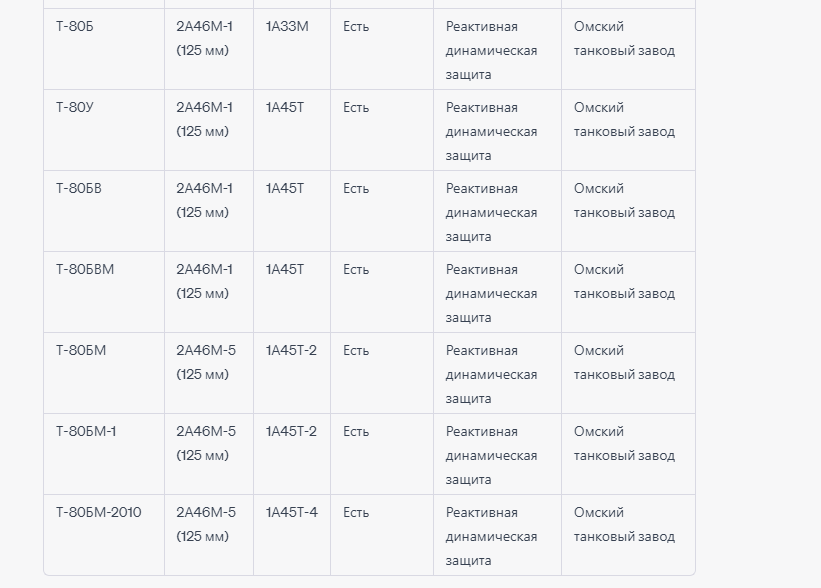Click Омский танковый завод in Т-80Б row
This screenshot has height=588, width=821.
624,38
